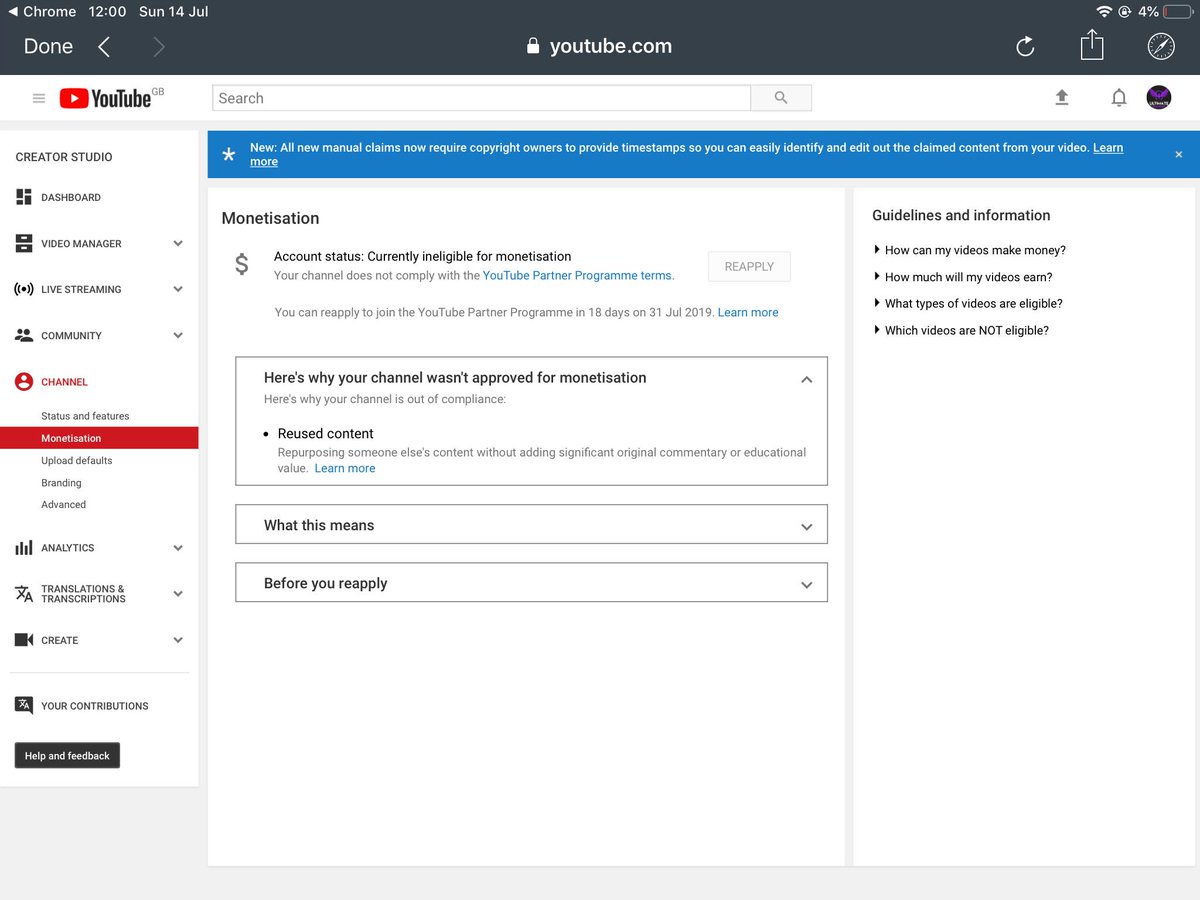
Task: Tap the Back to Chrome arrow
Action: point(12,12)
